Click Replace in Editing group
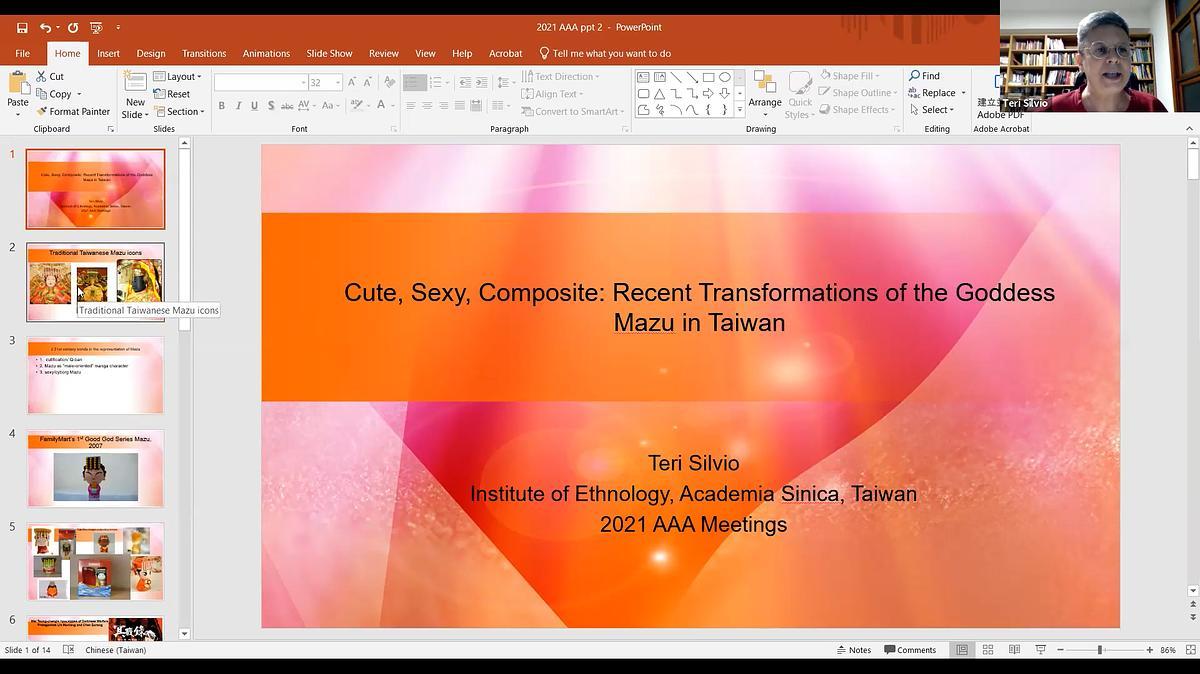The width and height of the screenshot is (1200, 674). click(x=937, y=93)
